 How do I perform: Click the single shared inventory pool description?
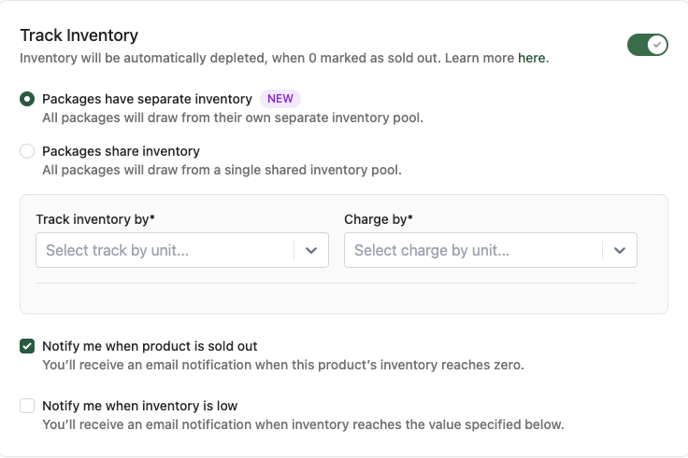(222, 170)
